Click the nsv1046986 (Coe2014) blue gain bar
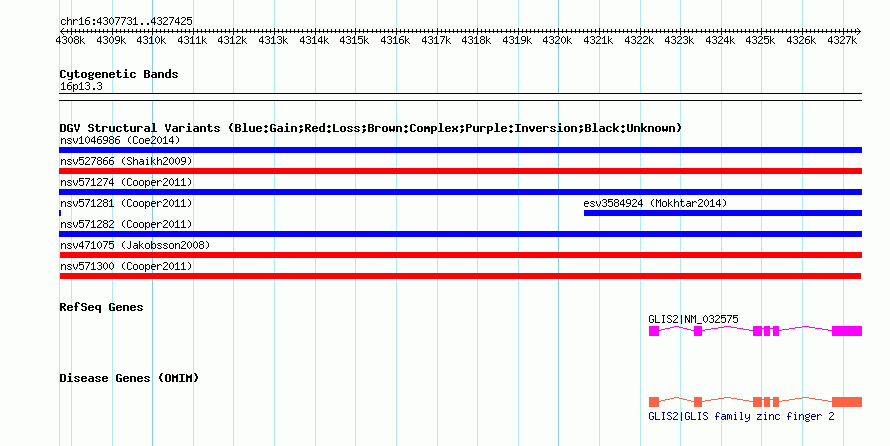Viewport: 890px width, 446px height. [460, 150]
